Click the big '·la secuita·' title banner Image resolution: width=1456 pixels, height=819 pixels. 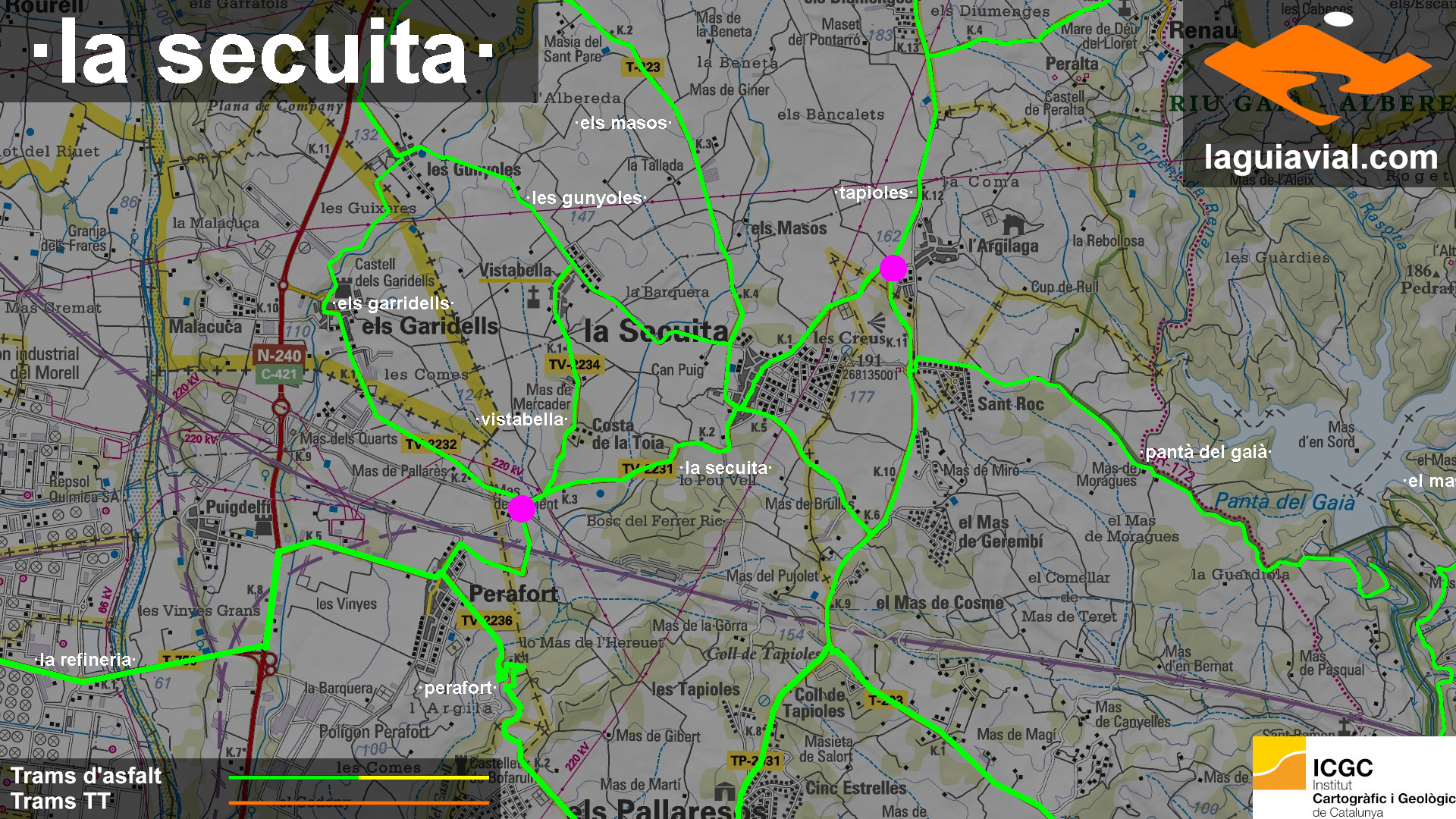263,52
